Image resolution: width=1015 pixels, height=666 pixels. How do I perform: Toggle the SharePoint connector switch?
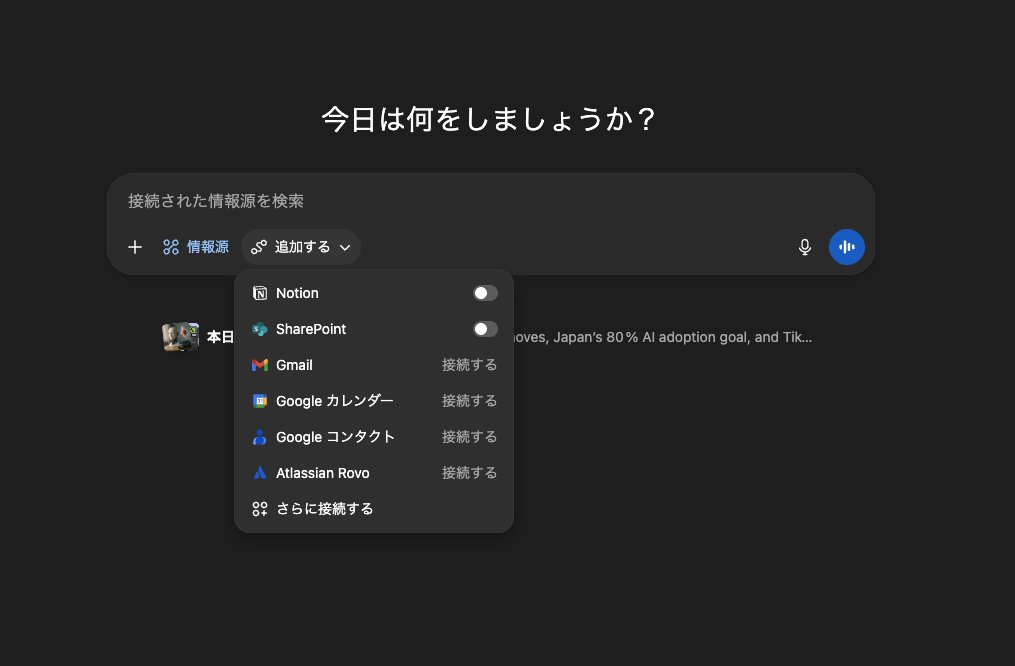485,329
